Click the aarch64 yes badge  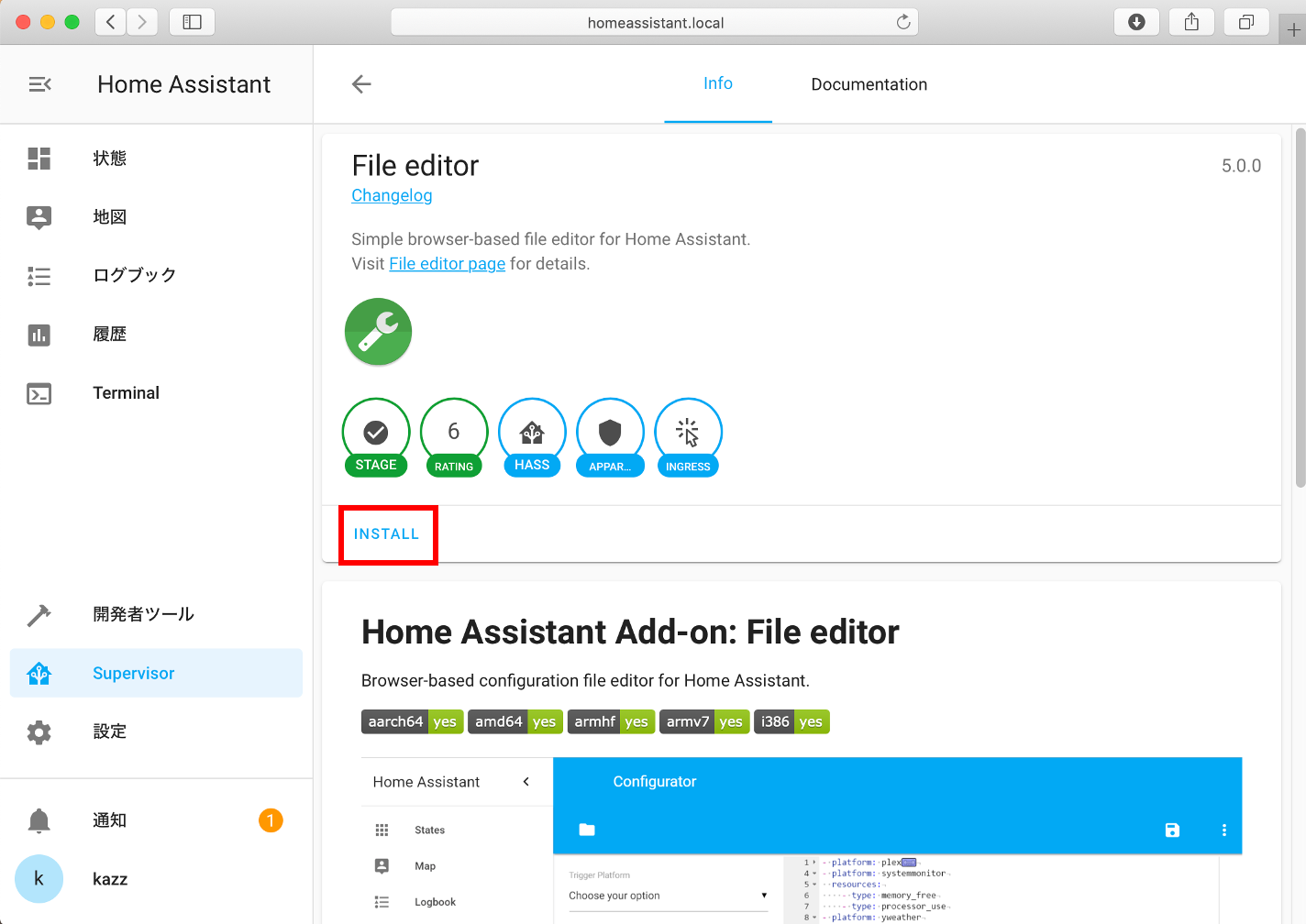(x=413, y=722)
